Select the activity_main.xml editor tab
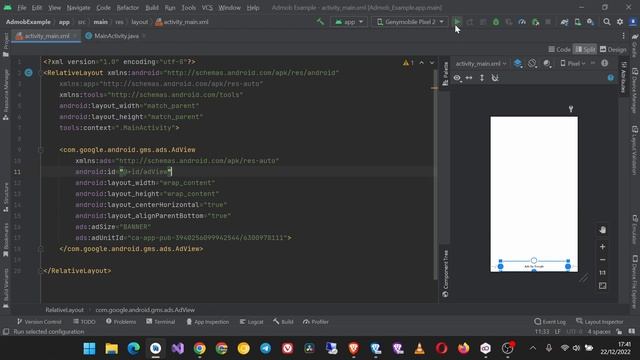Image resolution: width=640 pixels, height=360 pixels. point(47,36)
